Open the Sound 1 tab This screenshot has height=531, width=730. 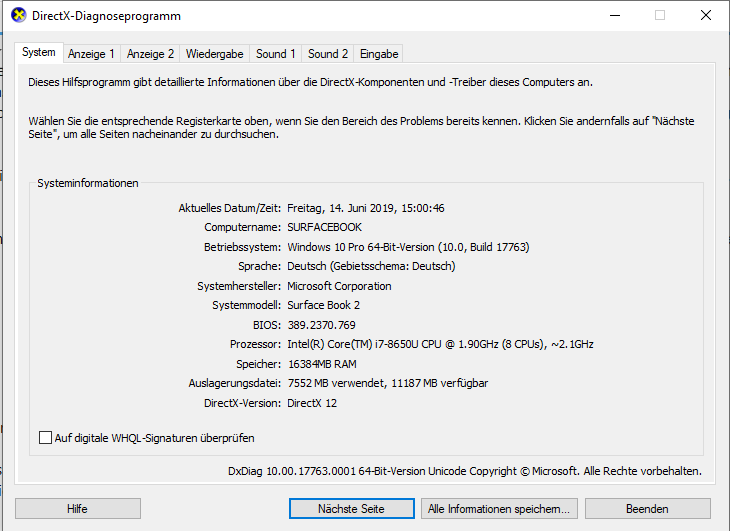click(x=276, y=54)
